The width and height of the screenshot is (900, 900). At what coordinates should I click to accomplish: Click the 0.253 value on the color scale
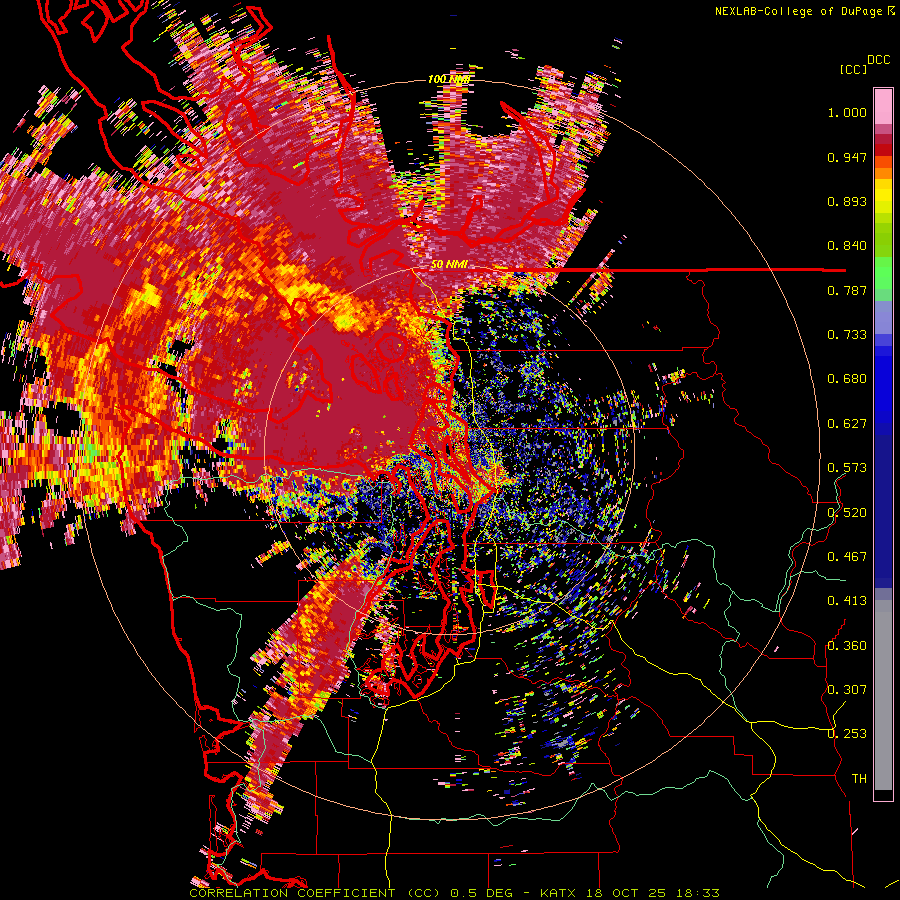click(x=847, y=734)
